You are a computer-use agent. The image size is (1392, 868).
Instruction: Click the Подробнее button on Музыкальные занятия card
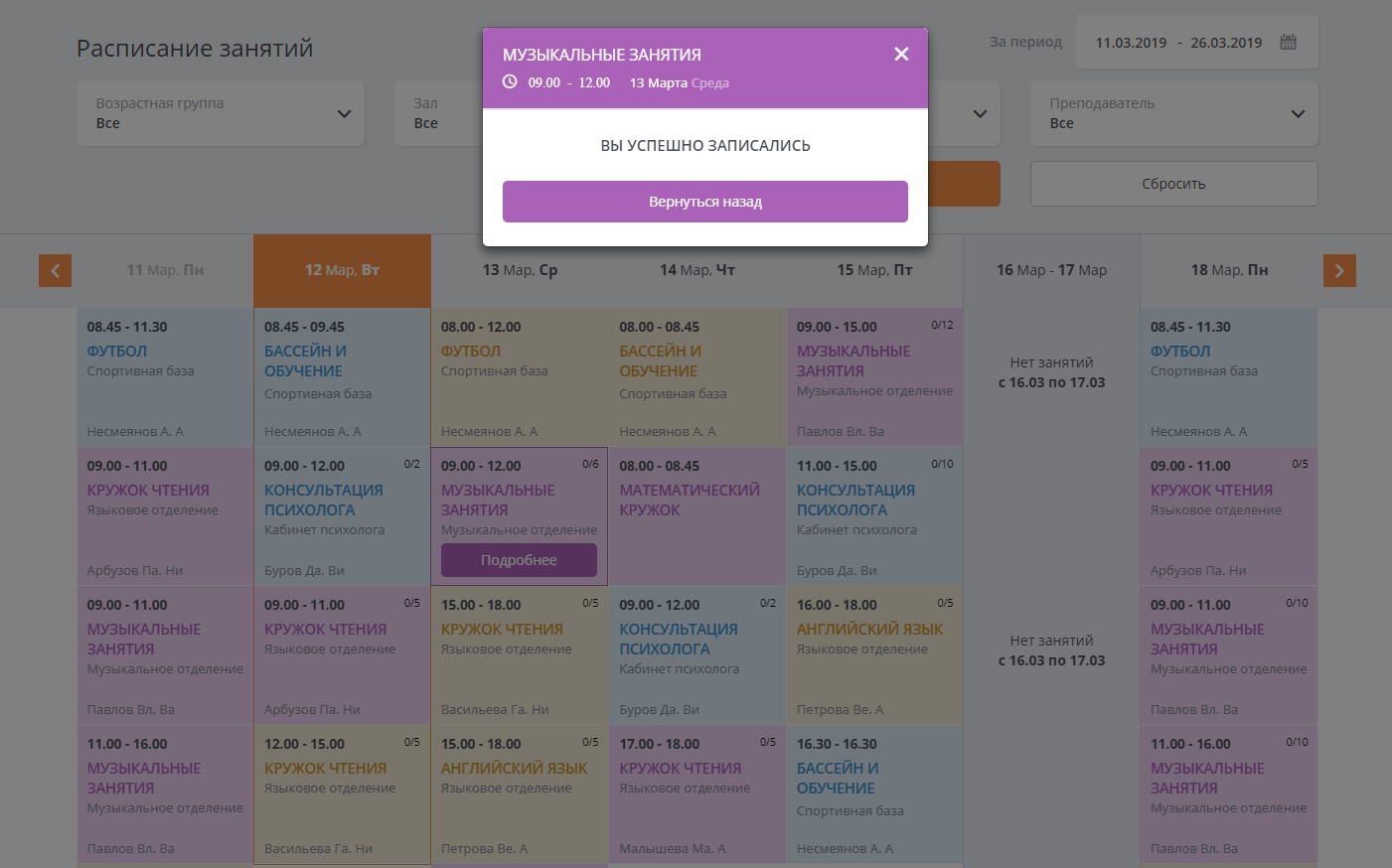(x=519, y=560)
